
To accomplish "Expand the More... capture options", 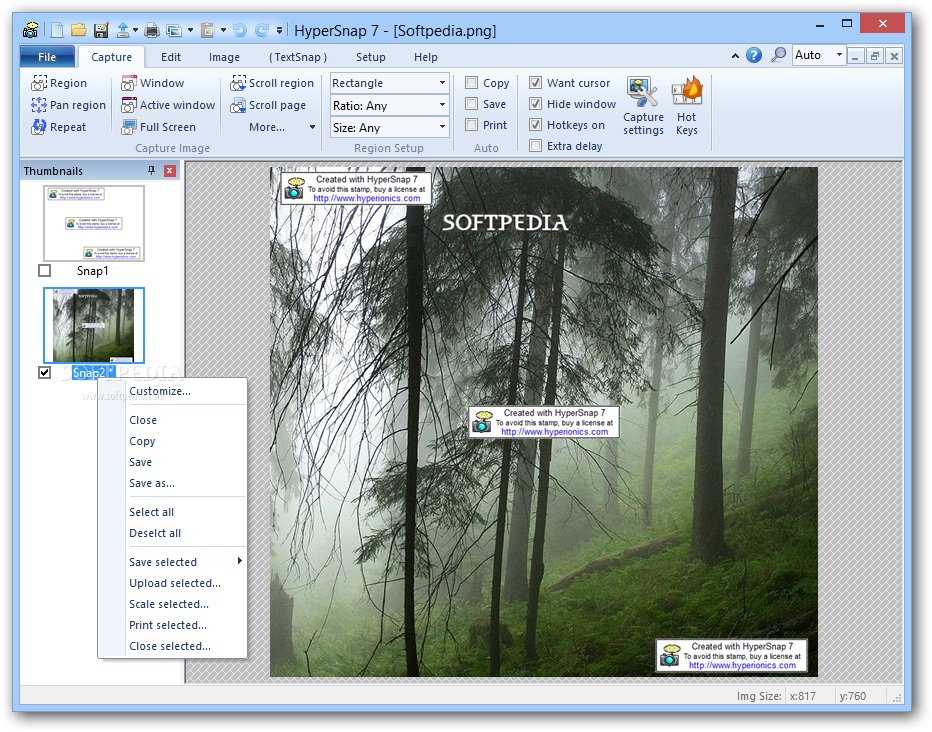I will pyautogui.click(x=282, y=127).
